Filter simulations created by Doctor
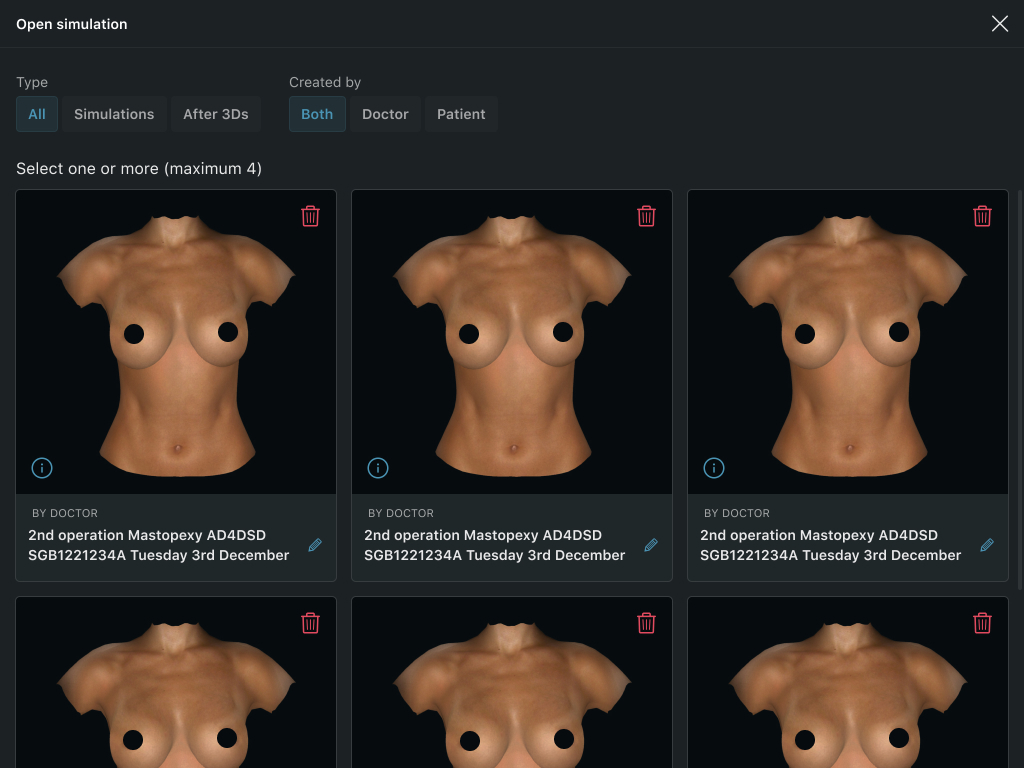The height and width of the screenshot is (768, 1024). pos(385,114)
